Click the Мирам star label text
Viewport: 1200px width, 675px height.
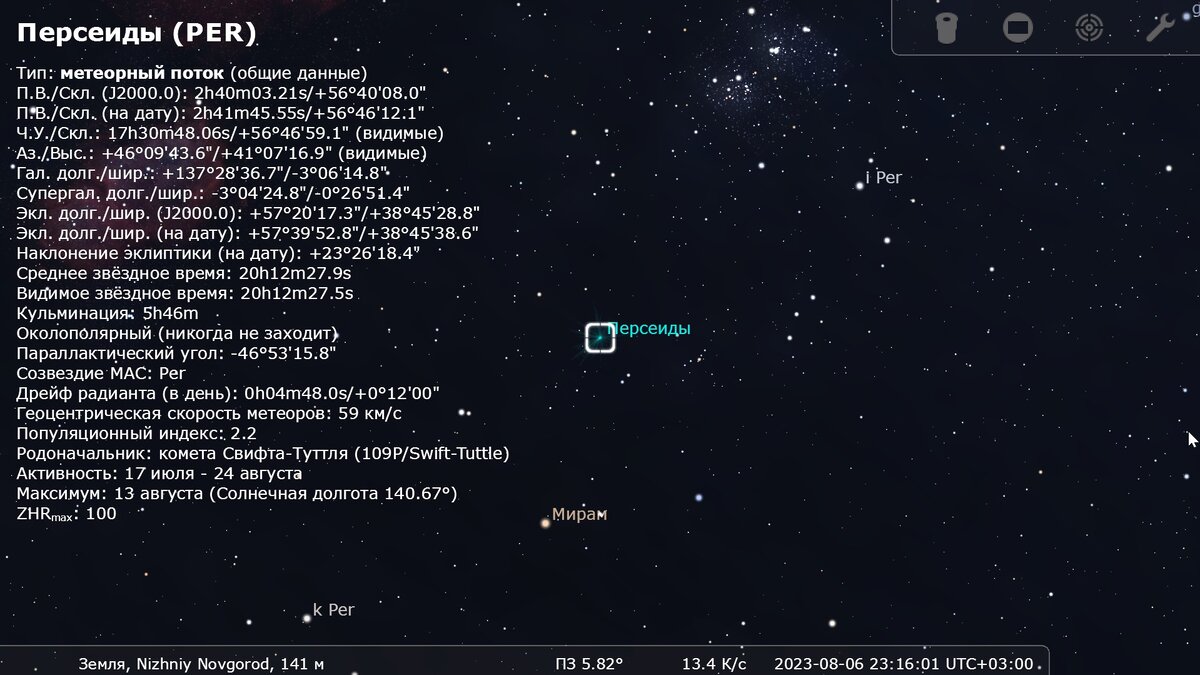pyautogui.click(x=580, y=514)
